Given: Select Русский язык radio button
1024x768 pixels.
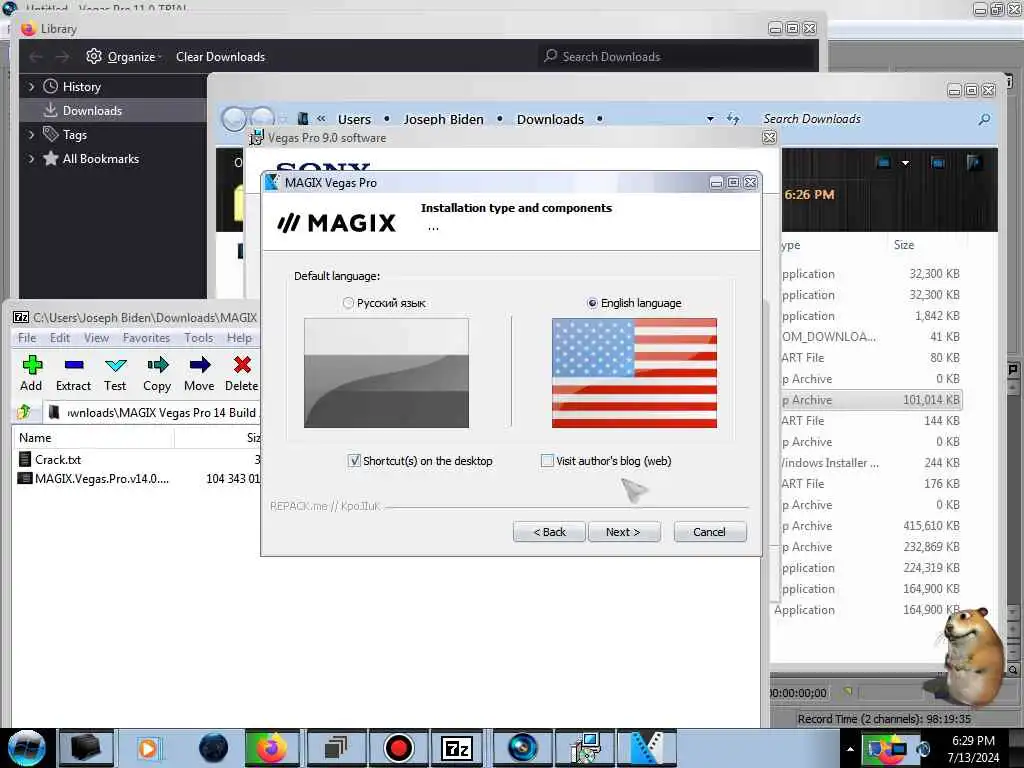Looking at the screenshot, I should click(x=348, y=303).
